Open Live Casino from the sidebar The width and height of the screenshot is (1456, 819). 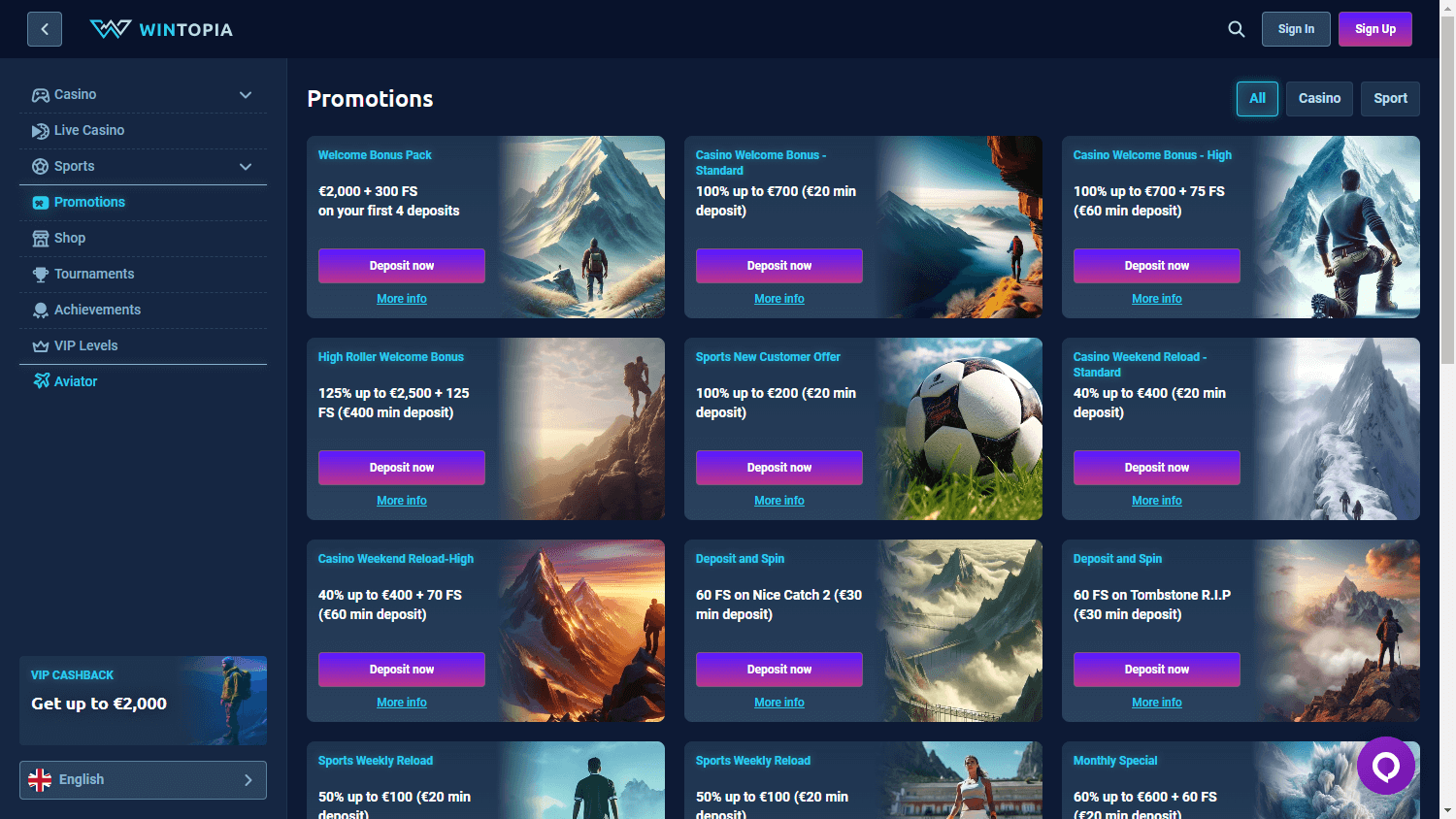click(x=143, y=131)
